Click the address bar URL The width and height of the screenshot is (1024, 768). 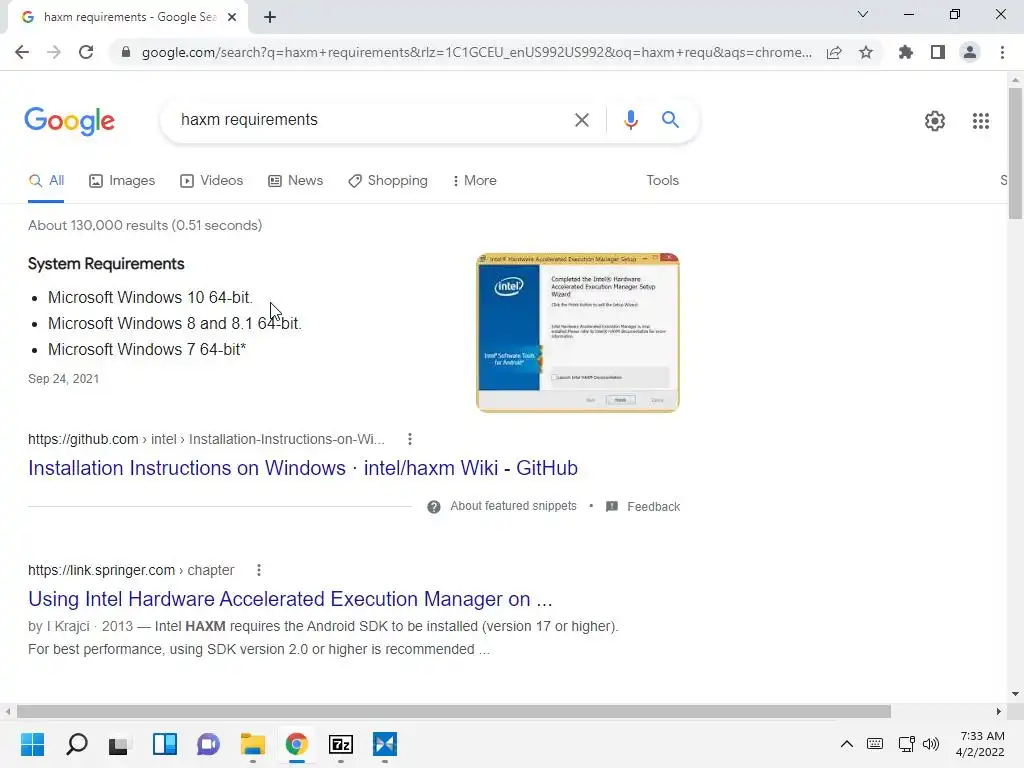pos(477,52)
